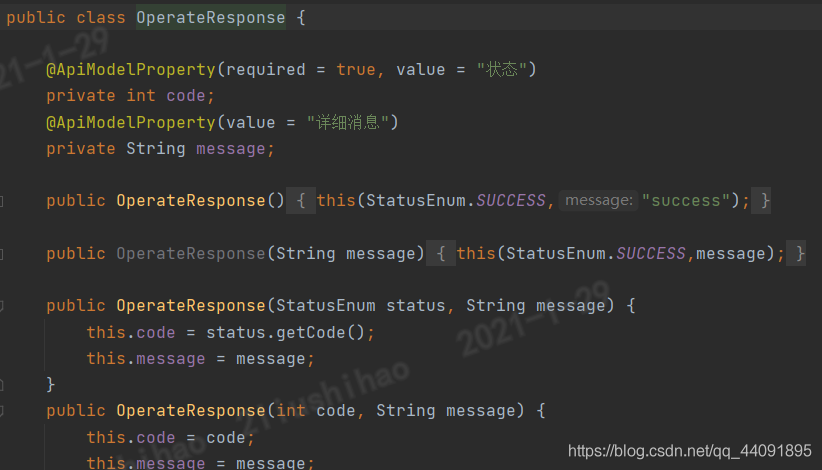The width and height of the screenshot is (822, 470).
Task: Expand folded OperateResponse(String message) gutter marker
Action: (2, 254)
